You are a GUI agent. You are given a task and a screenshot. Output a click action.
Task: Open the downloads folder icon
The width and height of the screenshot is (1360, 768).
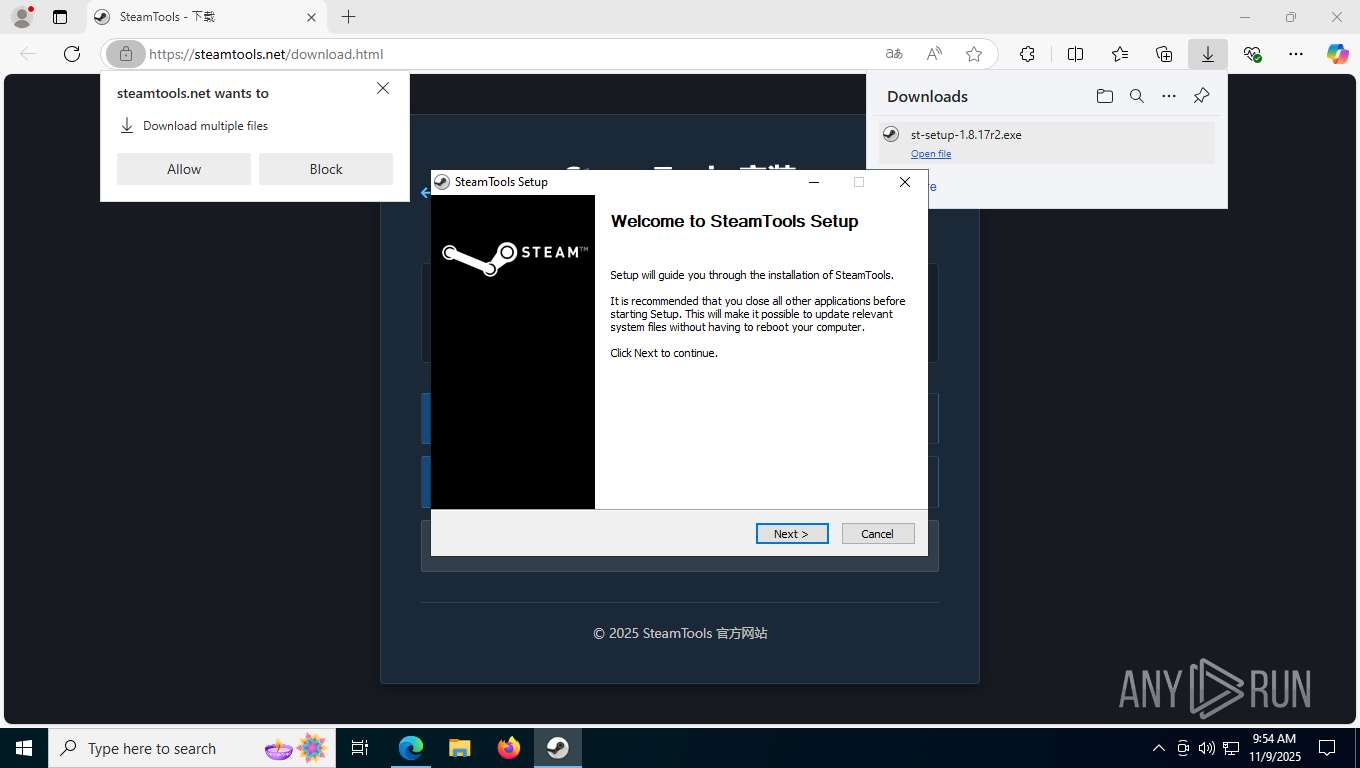[x=1104, y=96]
